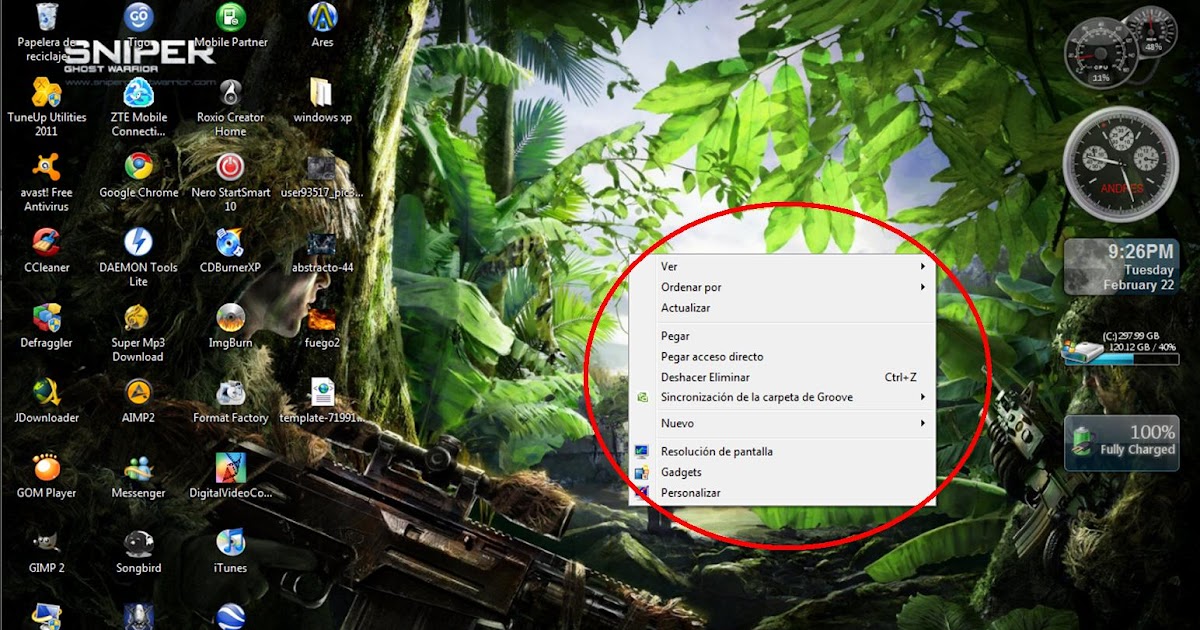Choose Actualizar in the context menu
The height and width of the screenshot is (630, 1200).
point(782,308)
